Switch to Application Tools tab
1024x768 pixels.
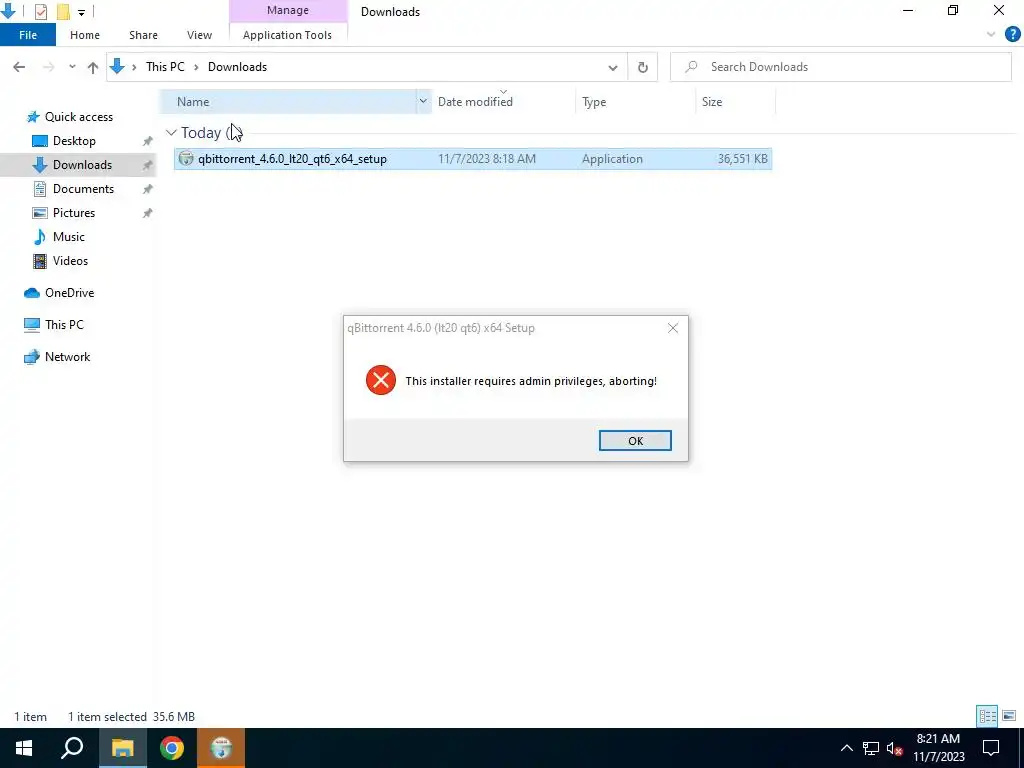[287, 35]
